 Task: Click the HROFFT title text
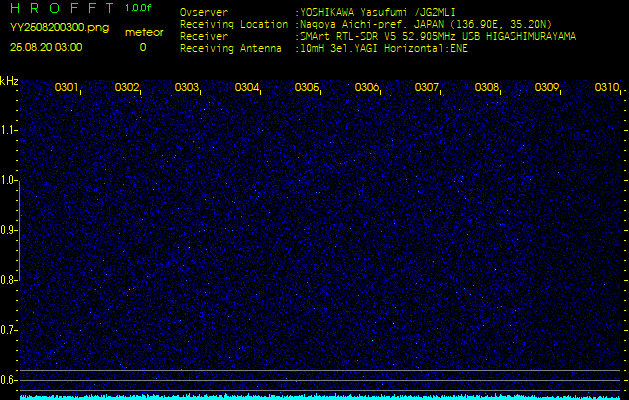pos(63,8)
